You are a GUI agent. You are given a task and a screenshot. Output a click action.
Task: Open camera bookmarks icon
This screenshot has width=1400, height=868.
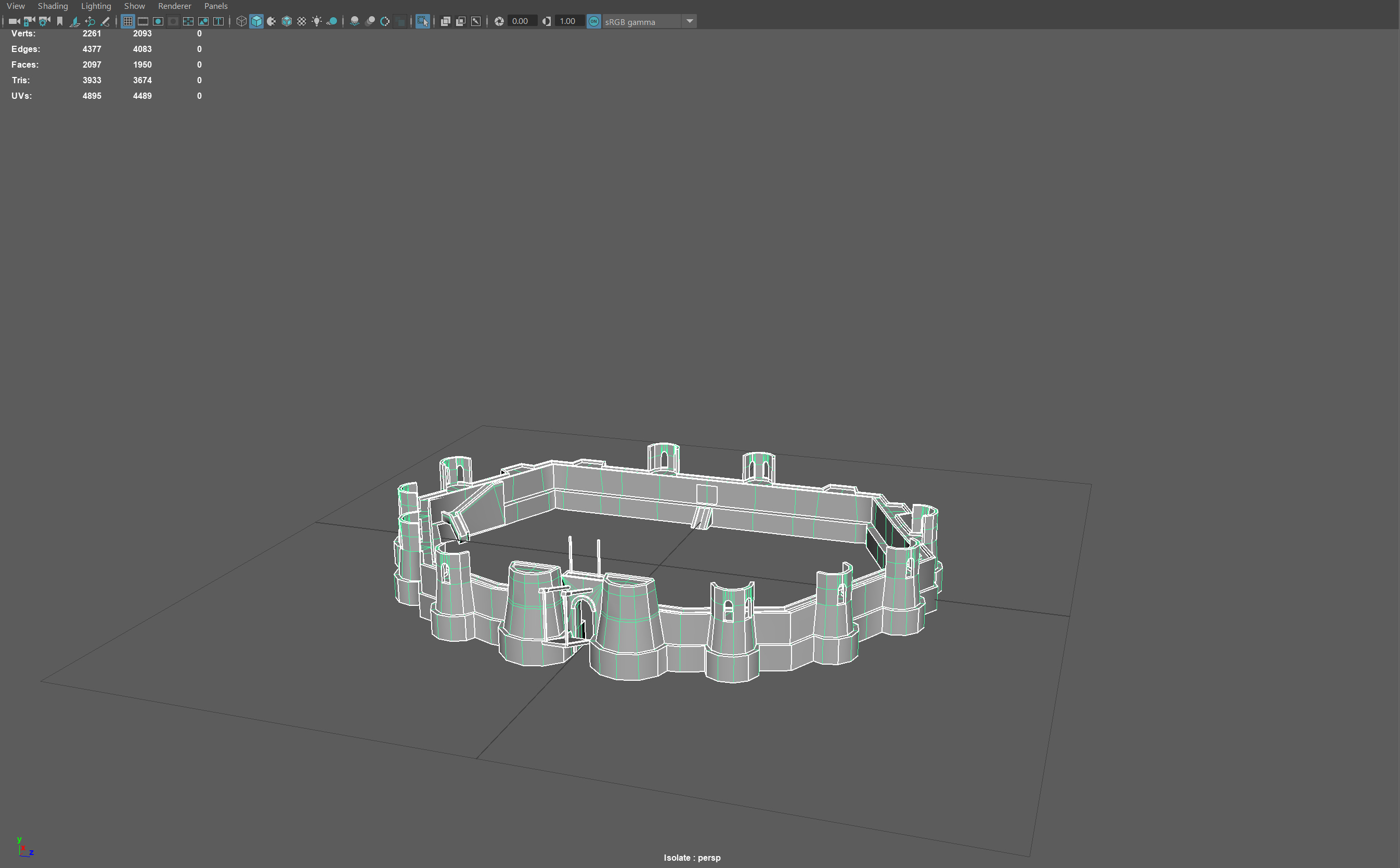(60, 21)
